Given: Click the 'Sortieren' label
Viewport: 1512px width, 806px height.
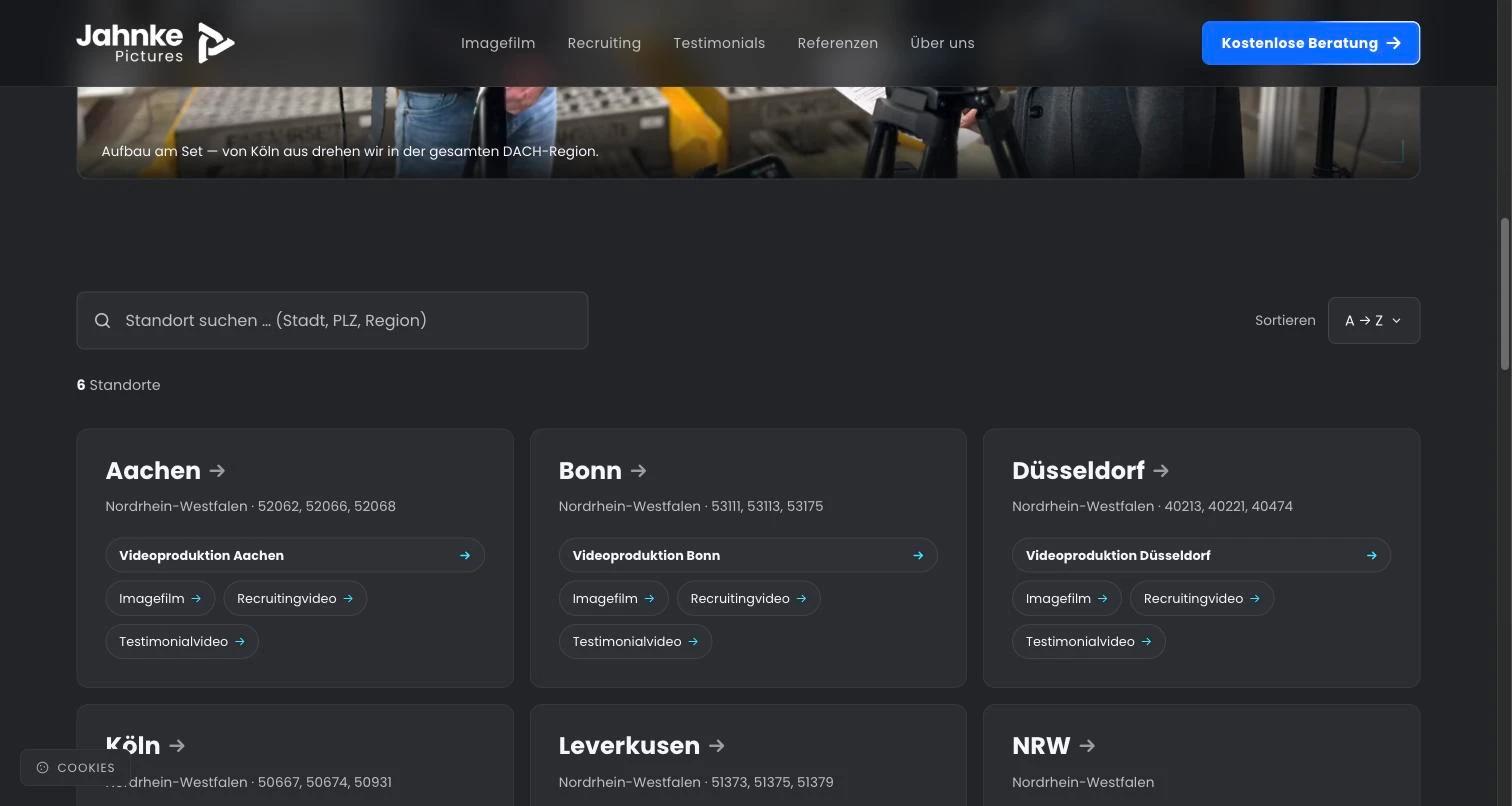Looking at the screenshot, I should (1285, 321).
